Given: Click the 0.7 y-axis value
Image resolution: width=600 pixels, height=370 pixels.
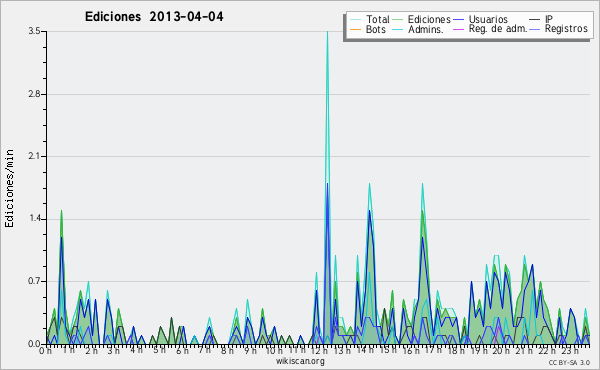Looking at the screenshot, I should [x=34, y=281].
